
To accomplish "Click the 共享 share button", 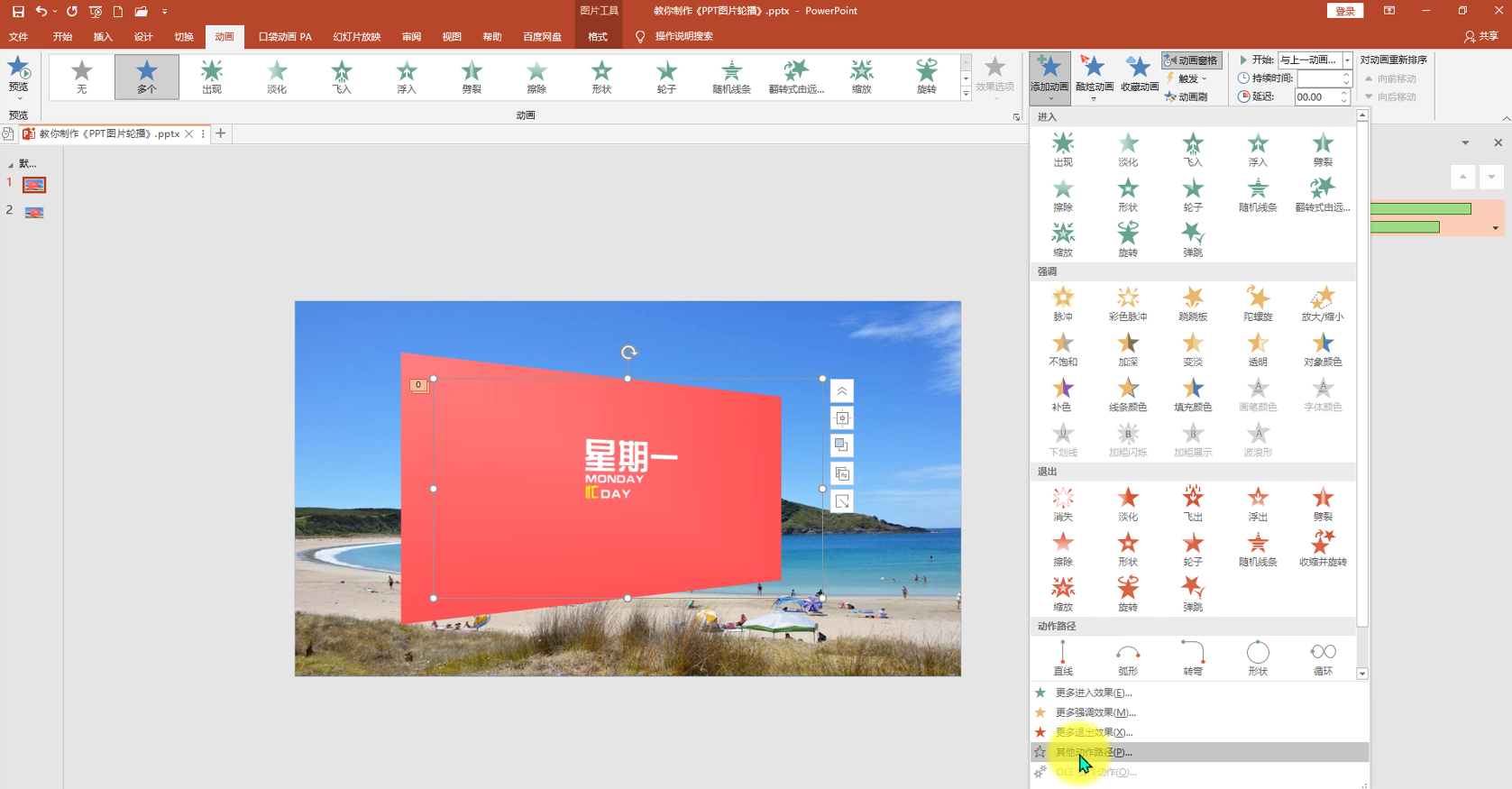I will click(1481, 37).
